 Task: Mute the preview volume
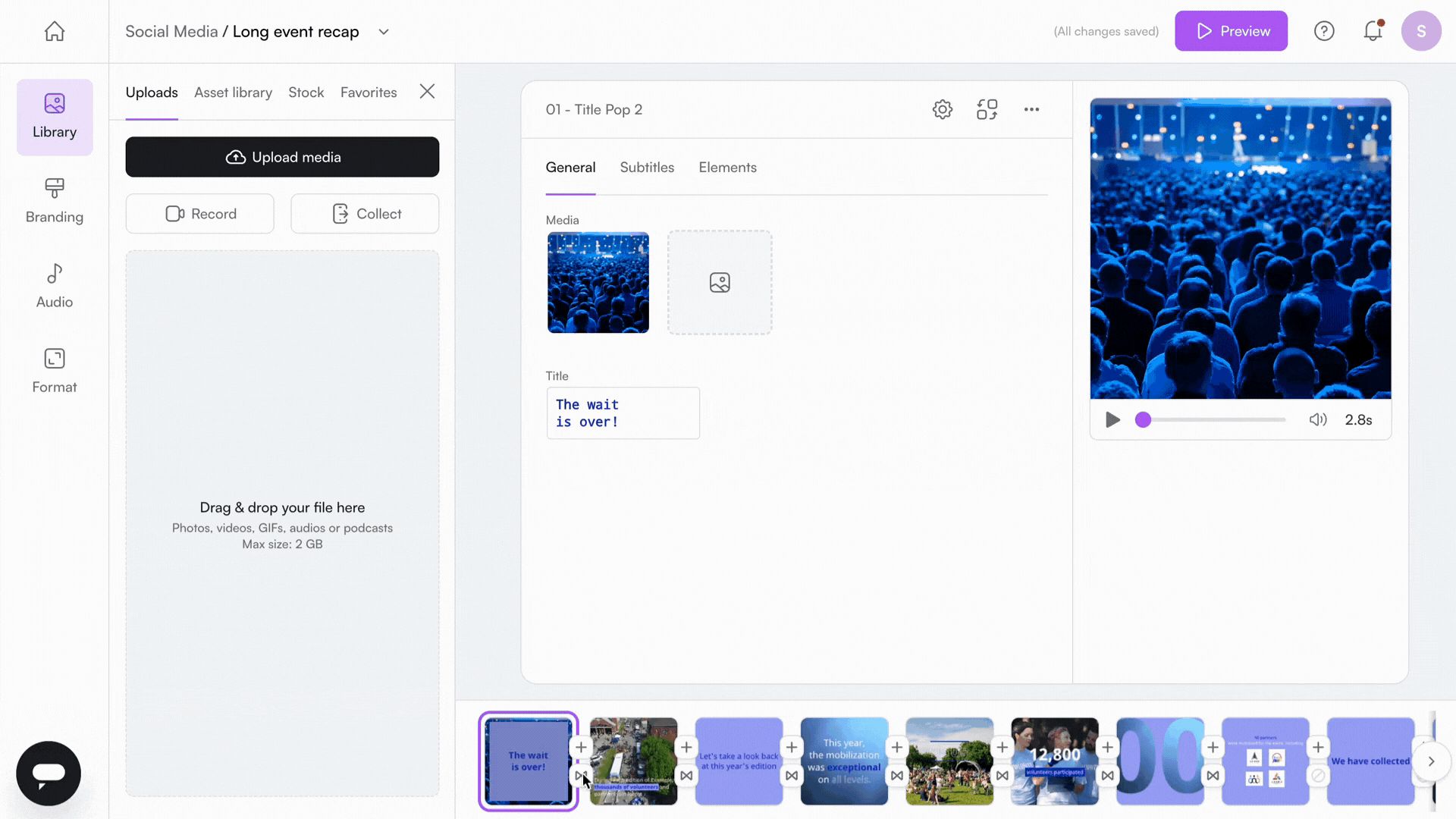coord(1318,420)
